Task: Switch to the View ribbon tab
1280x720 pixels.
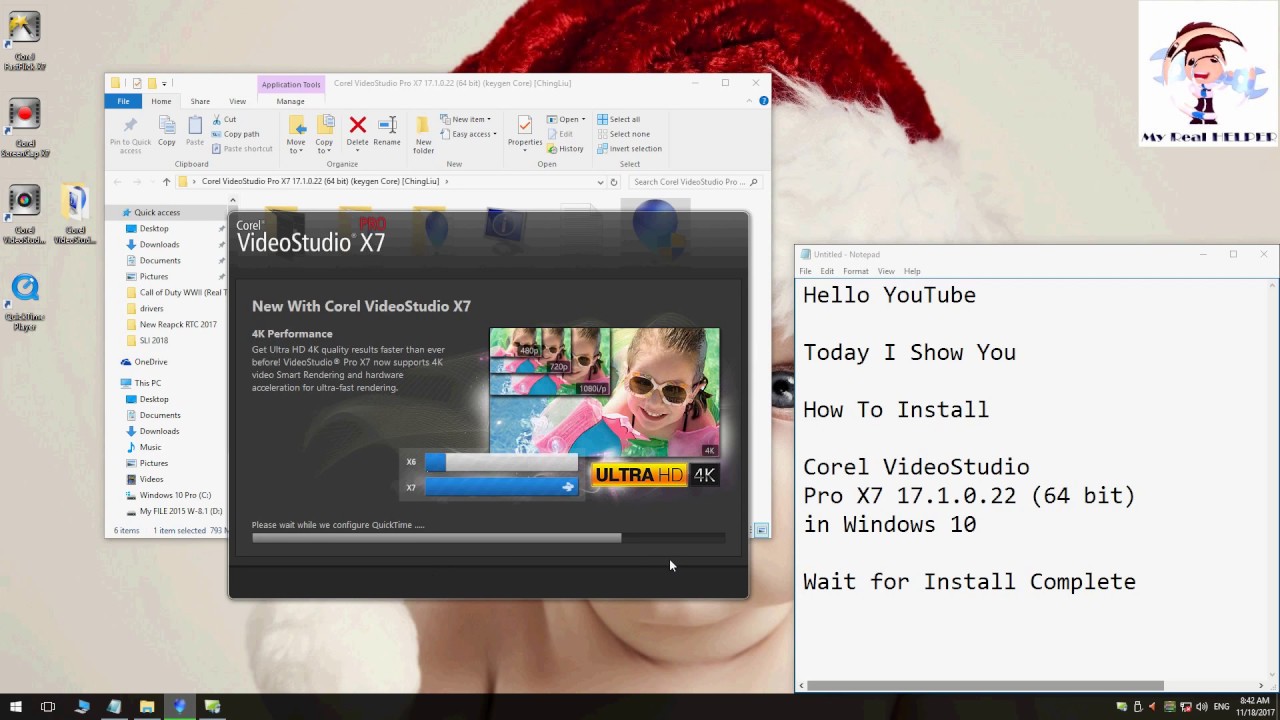Action: (x=237, y=101)
